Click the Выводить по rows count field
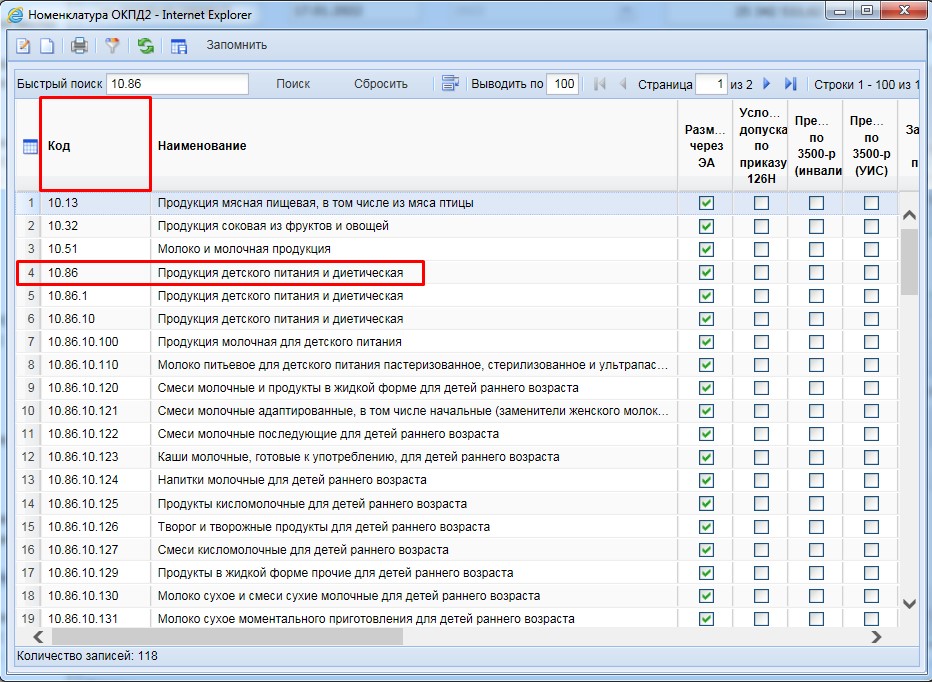932x682 pixels. (562, 84)
